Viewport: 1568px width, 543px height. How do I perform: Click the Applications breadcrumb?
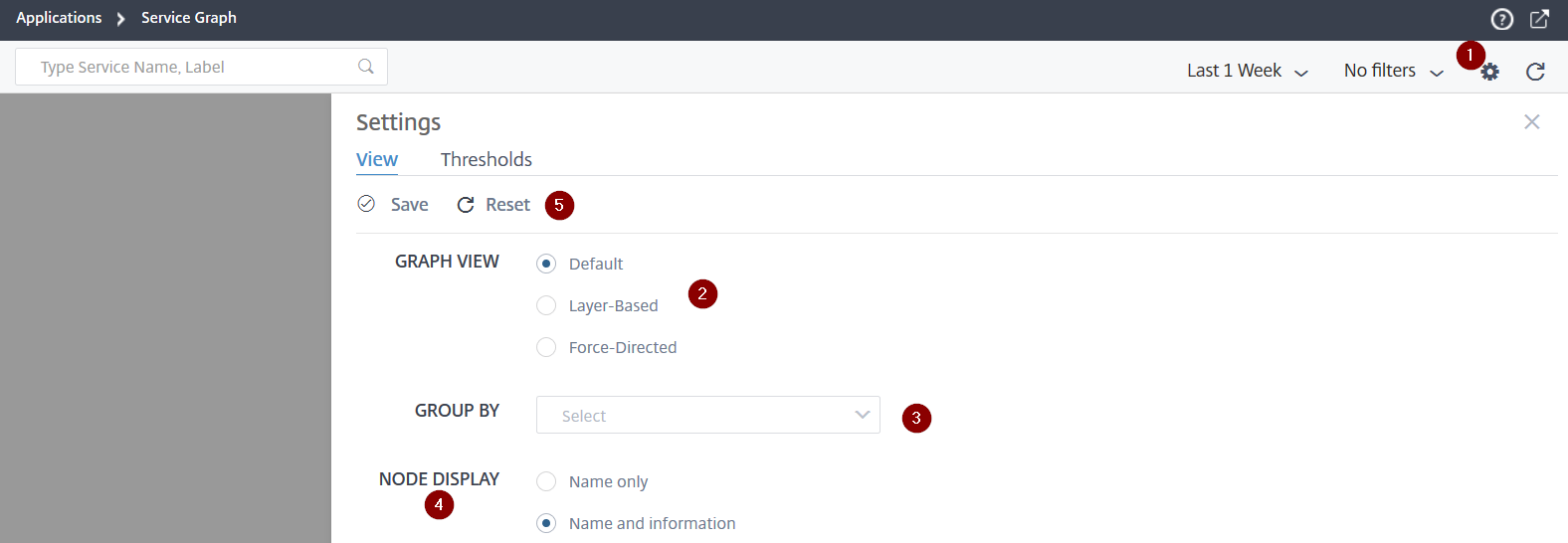pos(59,18)
